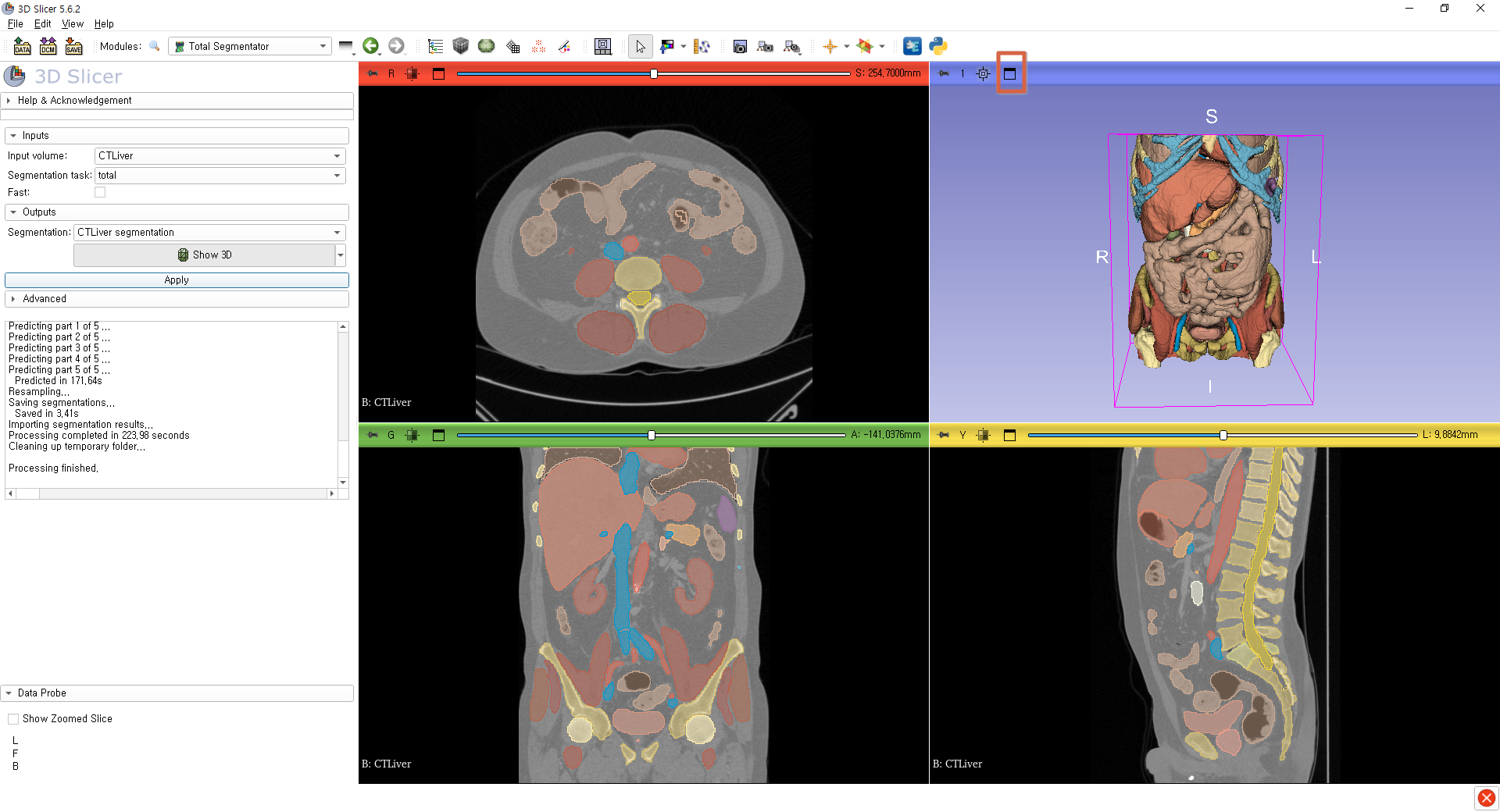Click the slice intersections icon

[x=865, y=47]
